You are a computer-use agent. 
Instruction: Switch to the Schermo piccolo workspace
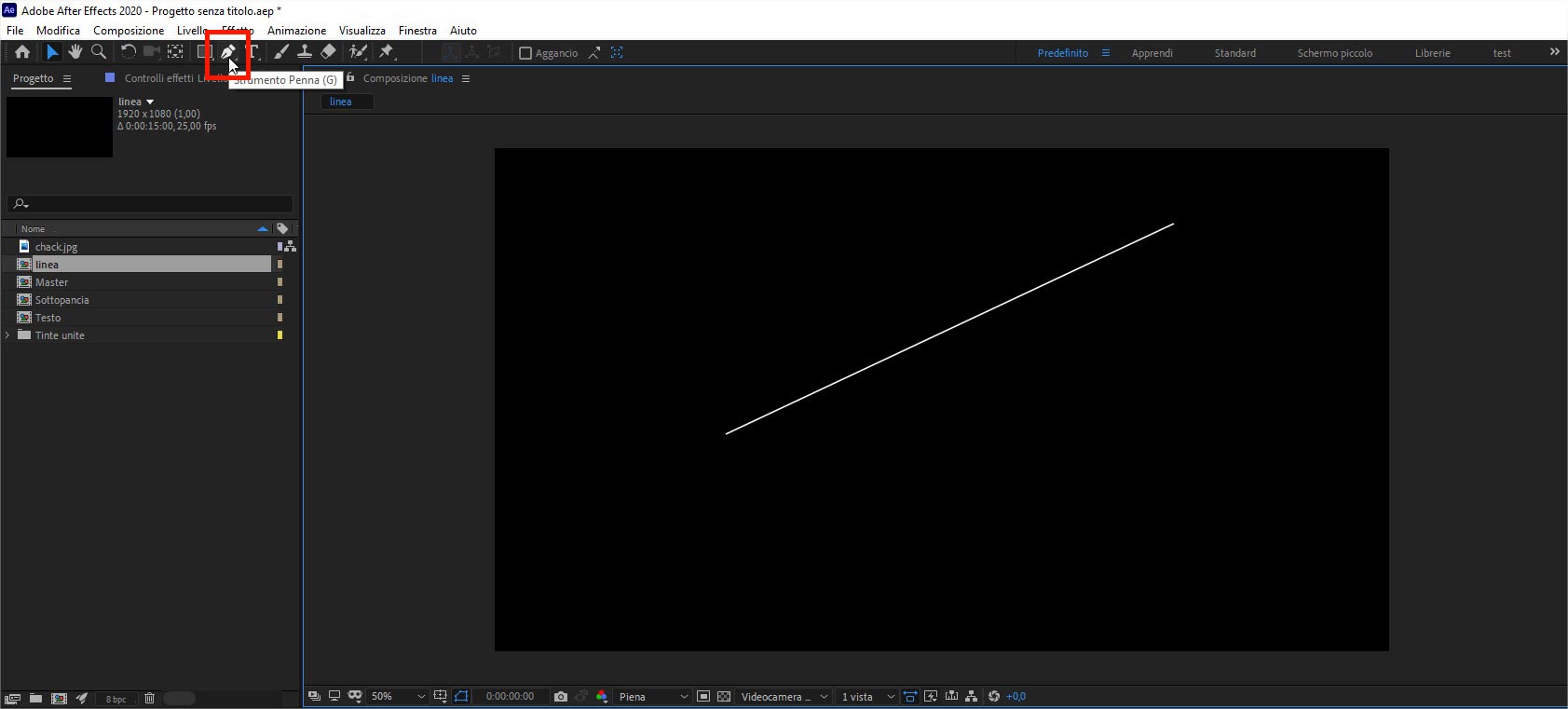click(x=1334, y=53)
